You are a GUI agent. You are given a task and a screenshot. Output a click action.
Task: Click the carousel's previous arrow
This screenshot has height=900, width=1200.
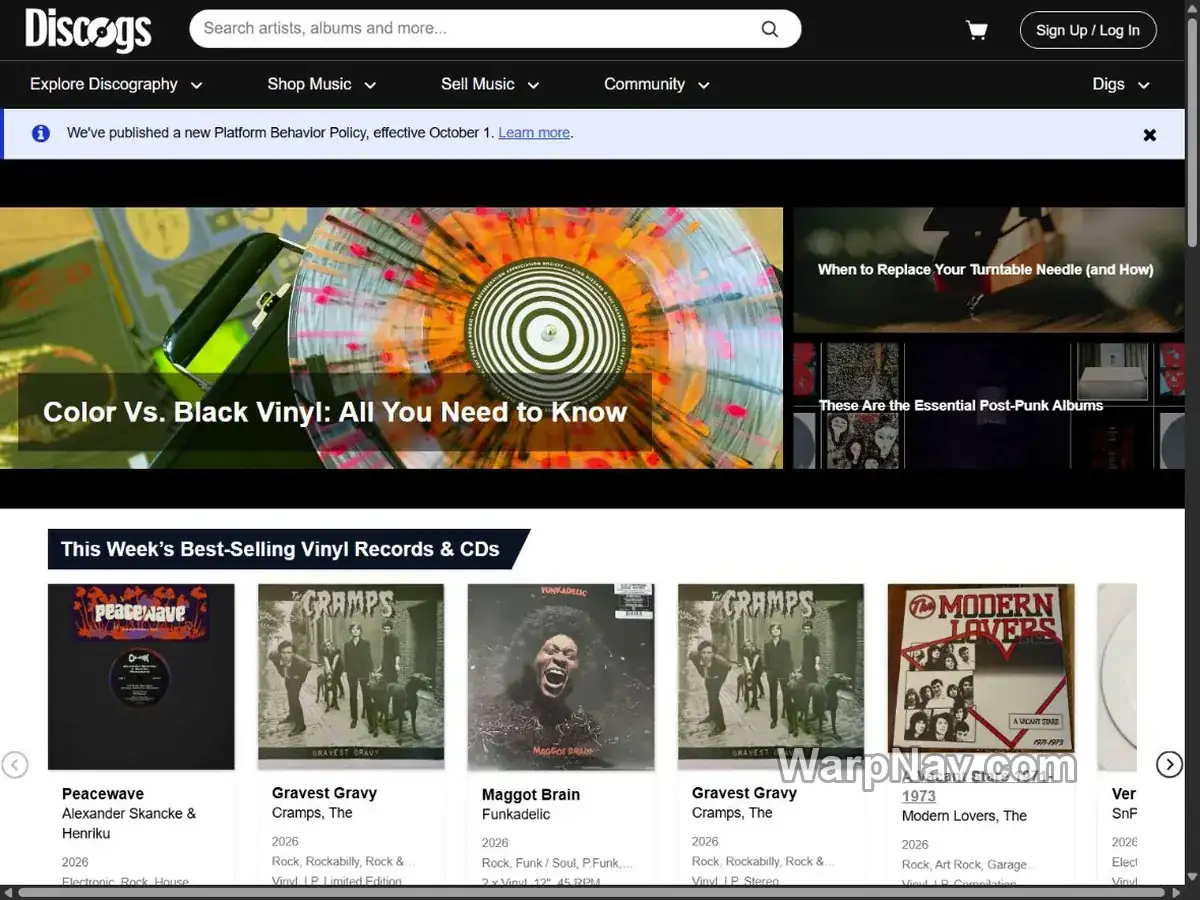click(15, 765)
